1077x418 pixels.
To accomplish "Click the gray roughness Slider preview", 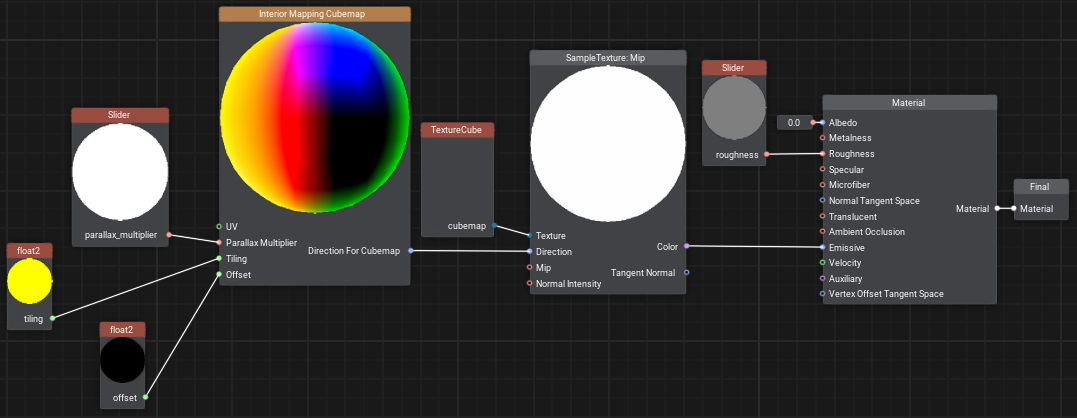I will [733, 108].
